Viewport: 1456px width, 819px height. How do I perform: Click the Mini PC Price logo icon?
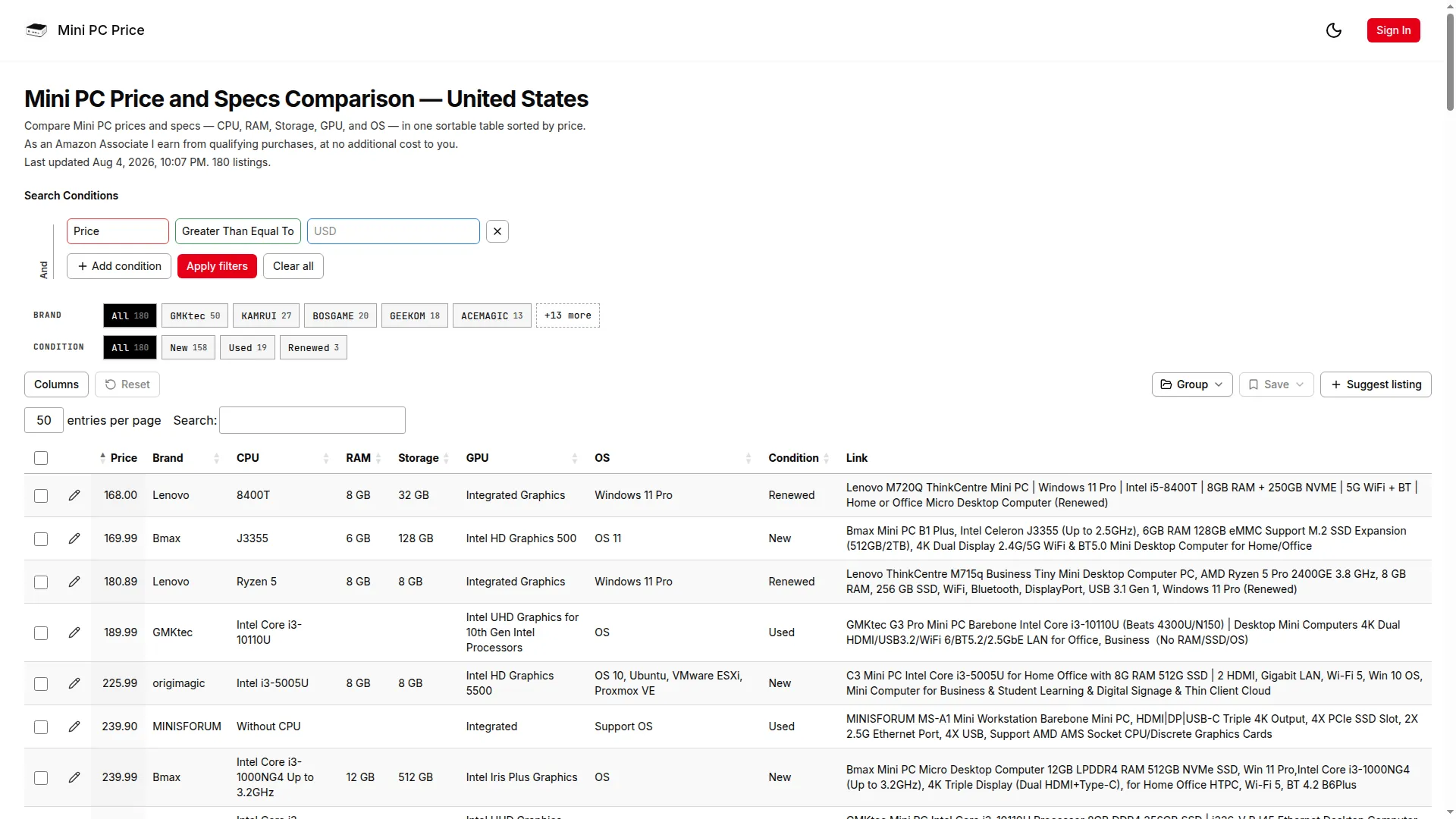point(36,30)
